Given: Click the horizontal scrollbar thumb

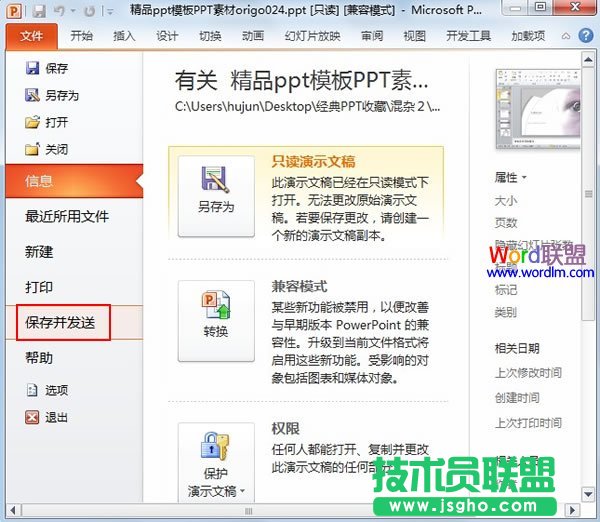Looking at the screenshot, I should 249,511.
